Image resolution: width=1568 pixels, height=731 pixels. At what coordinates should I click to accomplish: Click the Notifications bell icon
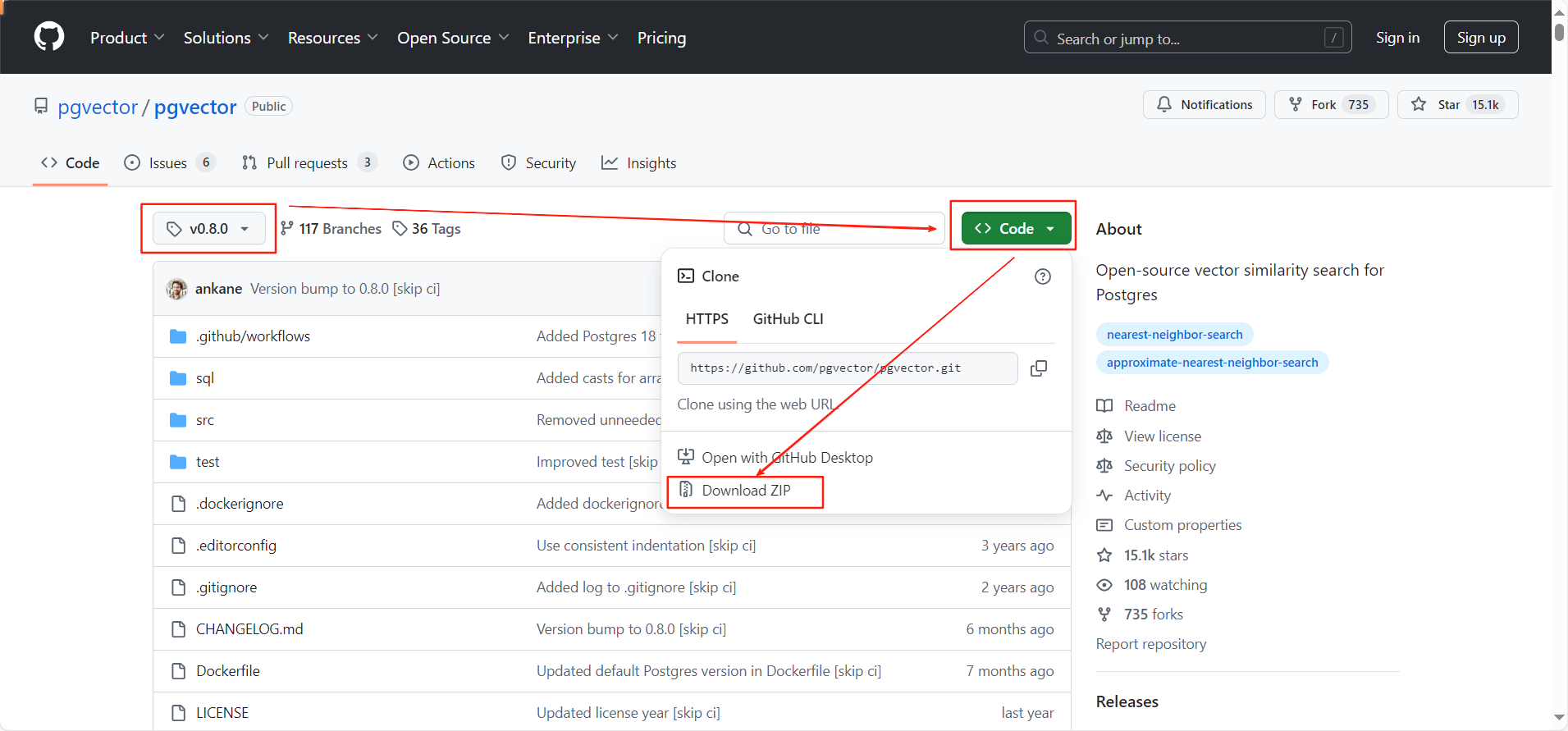[1164, 104]
